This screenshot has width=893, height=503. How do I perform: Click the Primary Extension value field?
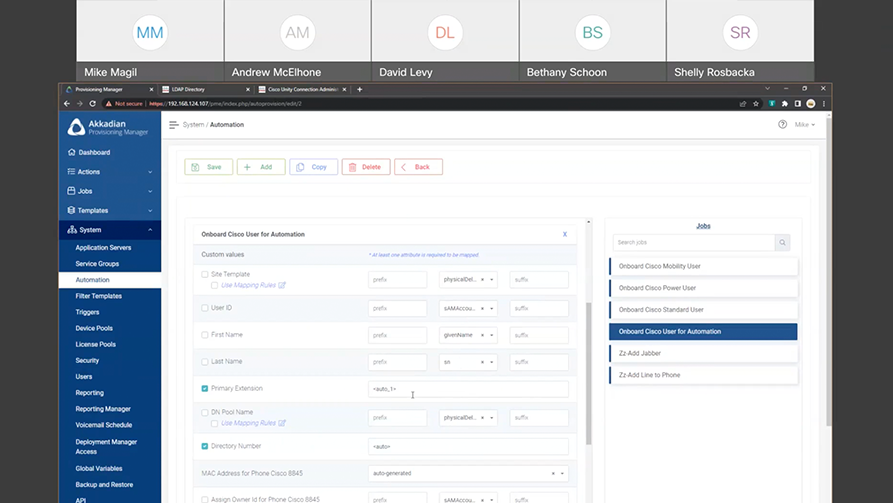pyautogui.click(x=468, y=389)
